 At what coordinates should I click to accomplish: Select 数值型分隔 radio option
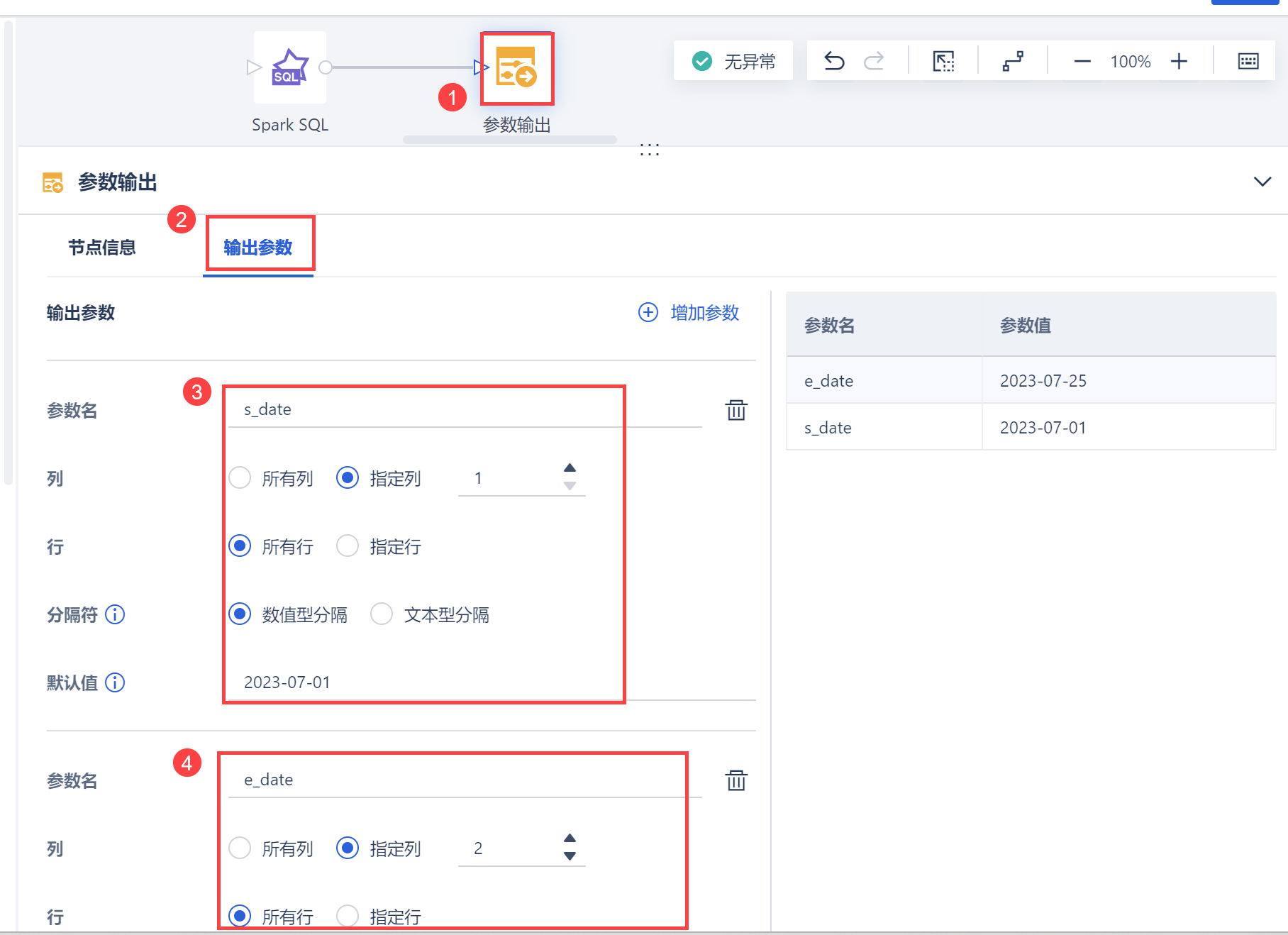(x=240, y=614)
